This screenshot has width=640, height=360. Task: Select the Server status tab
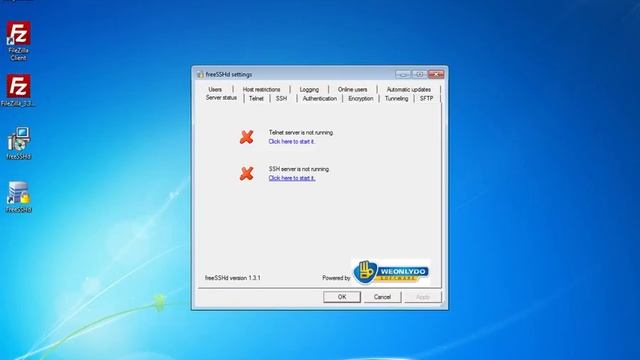pos(221,98)
